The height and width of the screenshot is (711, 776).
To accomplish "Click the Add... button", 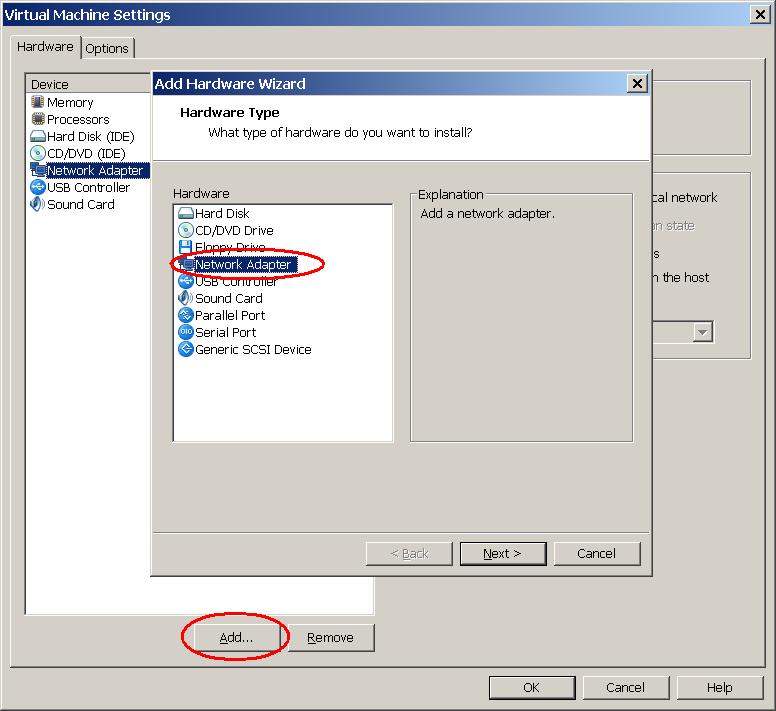I will [x=236, y=638].
